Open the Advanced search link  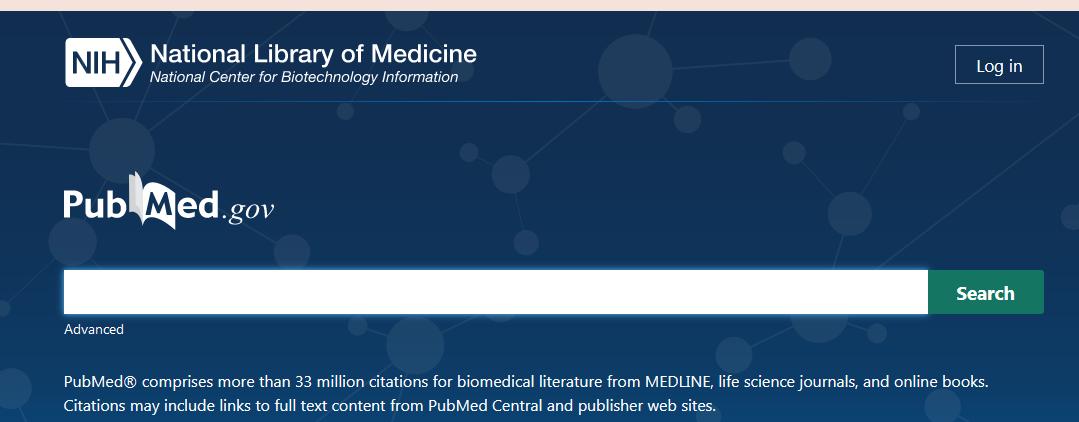[x=94, y=329]
